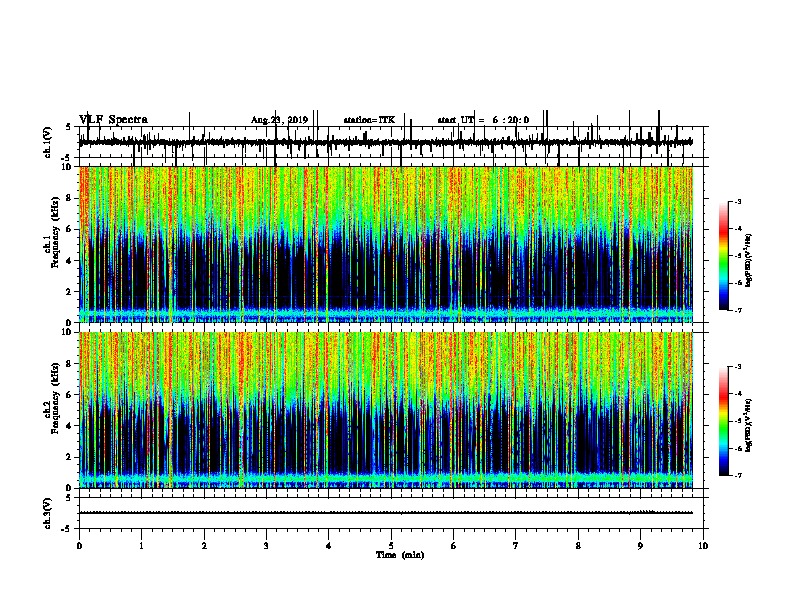Click inside the ch.1 spectrogram plot

[386, 244]
